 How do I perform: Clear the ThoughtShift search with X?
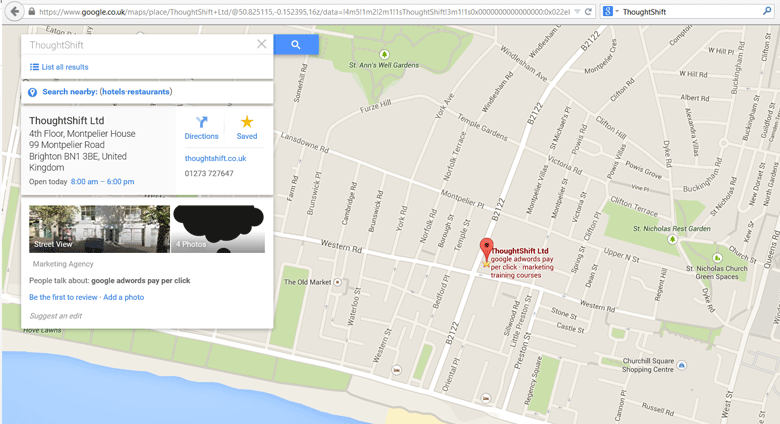tap(262, 44)
